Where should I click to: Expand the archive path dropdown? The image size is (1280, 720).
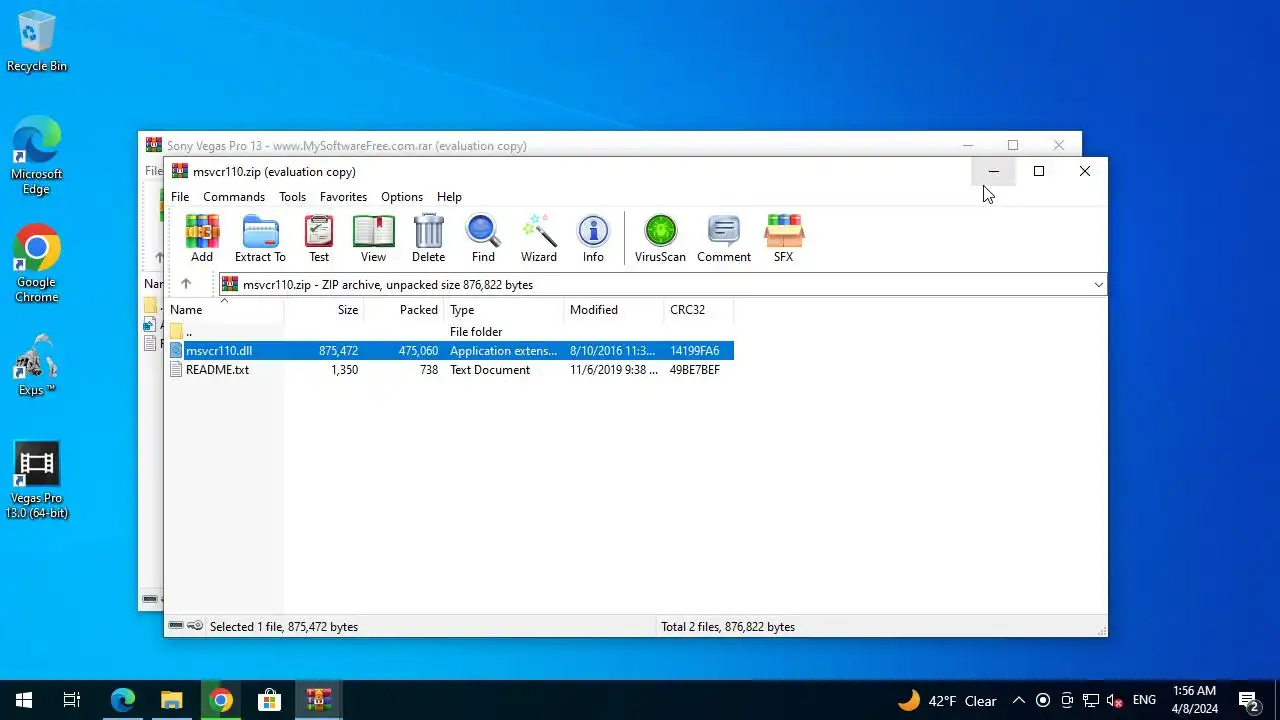[x=1098, y=284]
